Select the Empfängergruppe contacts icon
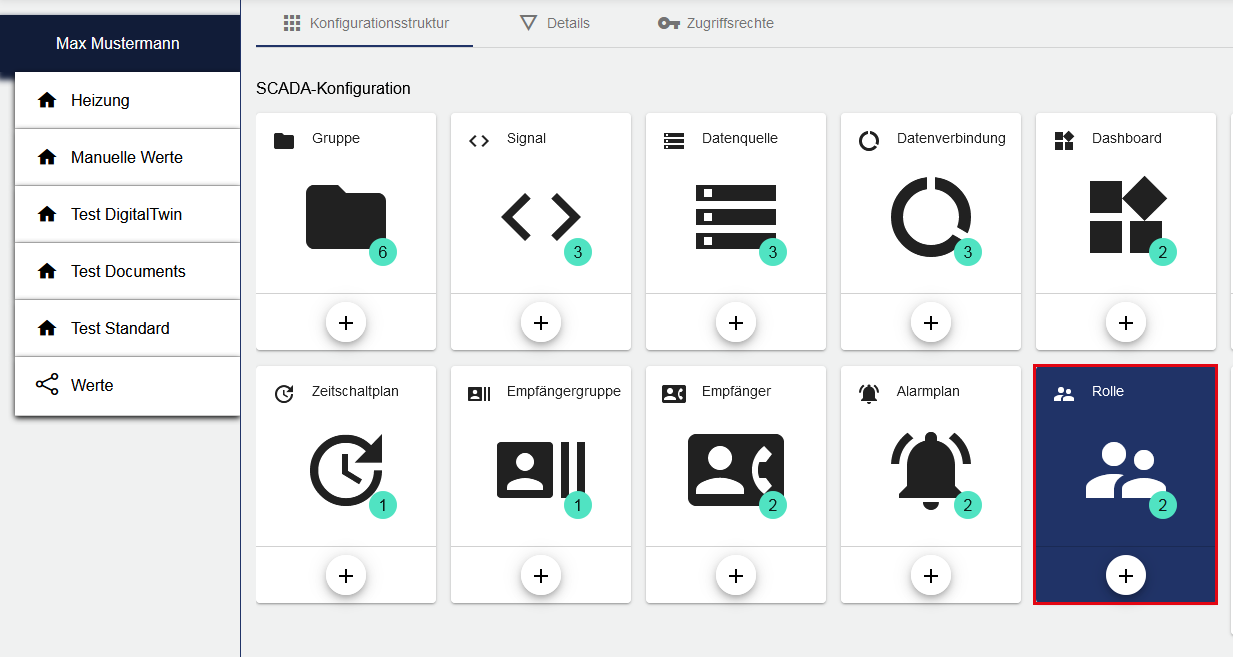This screenshot has width=1233, height=657. pyautogui.click(x=540, y=469)
